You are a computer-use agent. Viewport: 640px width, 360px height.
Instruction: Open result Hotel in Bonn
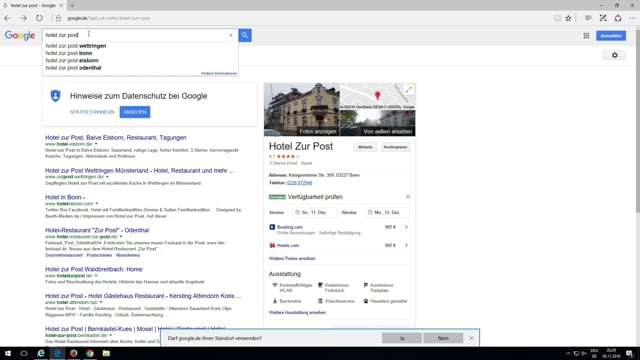[65, 197]
